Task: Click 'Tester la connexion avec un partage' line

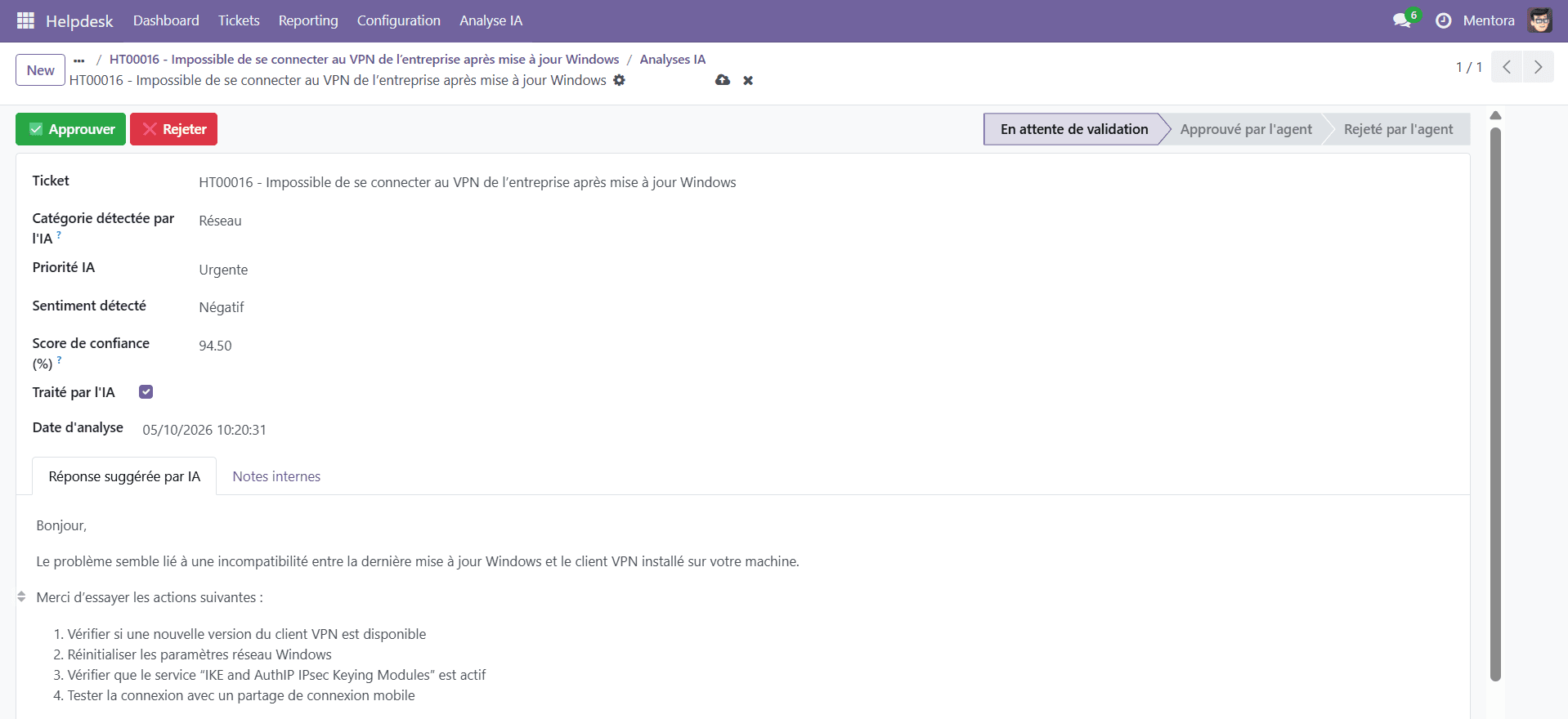Action: pyautogui.click(x=241, y=695)
